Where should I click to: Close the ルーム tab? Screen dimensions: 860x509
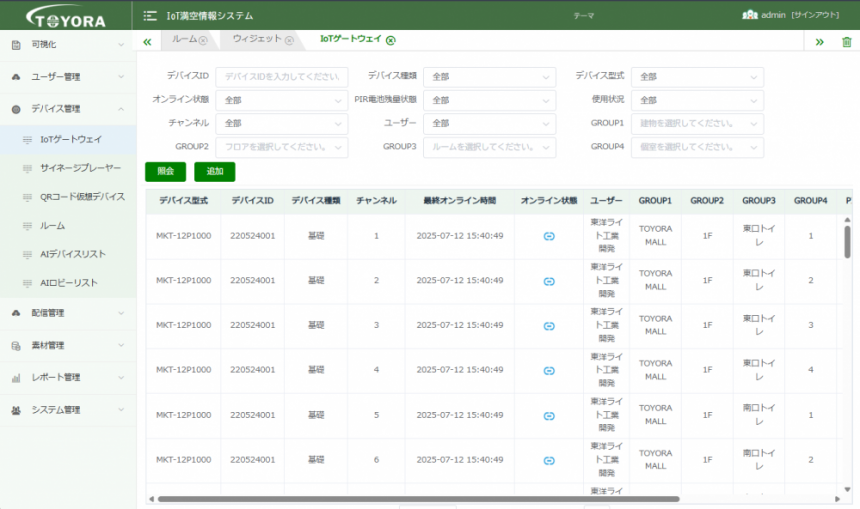pyautogui.click(x=203, y=40)
